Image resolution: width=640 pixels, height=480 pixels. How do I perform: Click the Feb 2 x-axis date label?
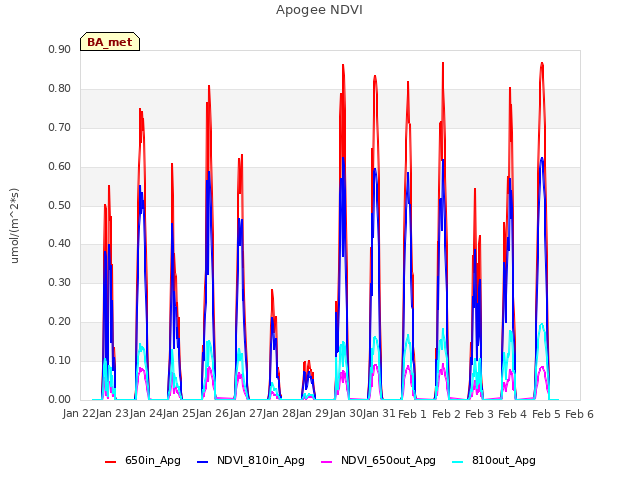coord(446,414)
